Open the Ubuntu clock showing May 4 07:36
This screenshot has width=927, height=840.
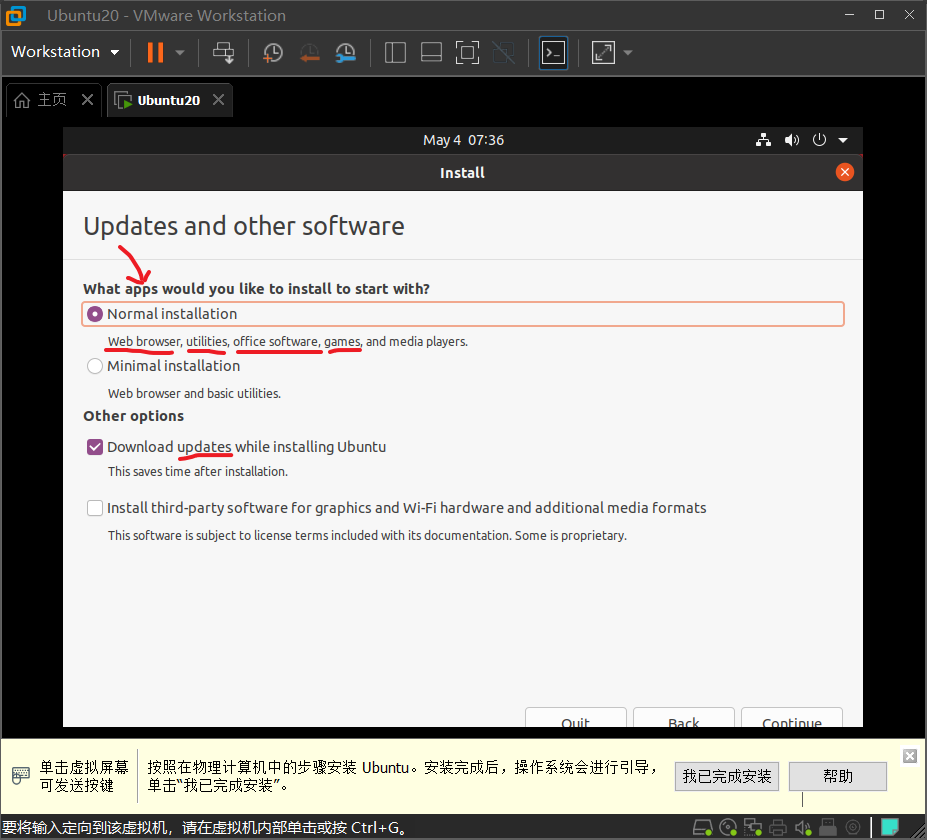click(x=464, y=140)
